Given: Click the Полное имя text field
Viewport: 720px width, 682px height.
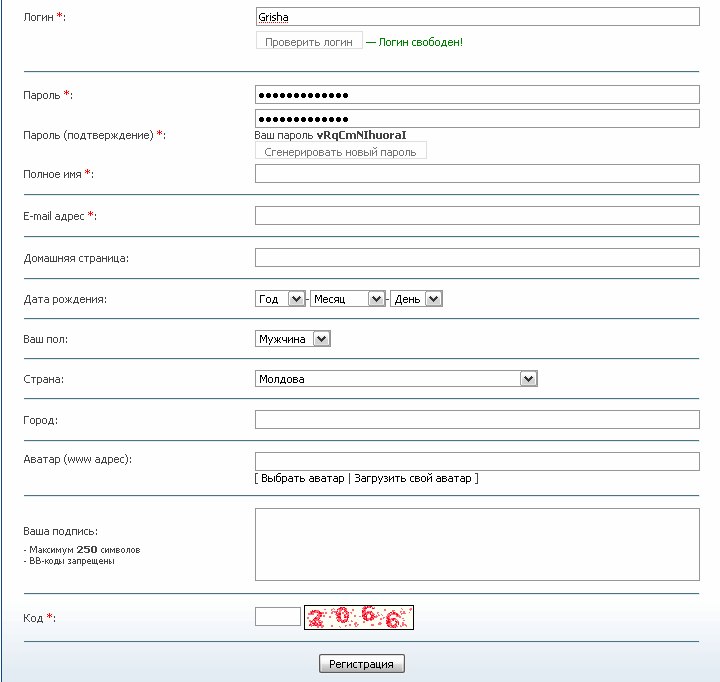Looking at the screenshot, I should pos(477,174).
